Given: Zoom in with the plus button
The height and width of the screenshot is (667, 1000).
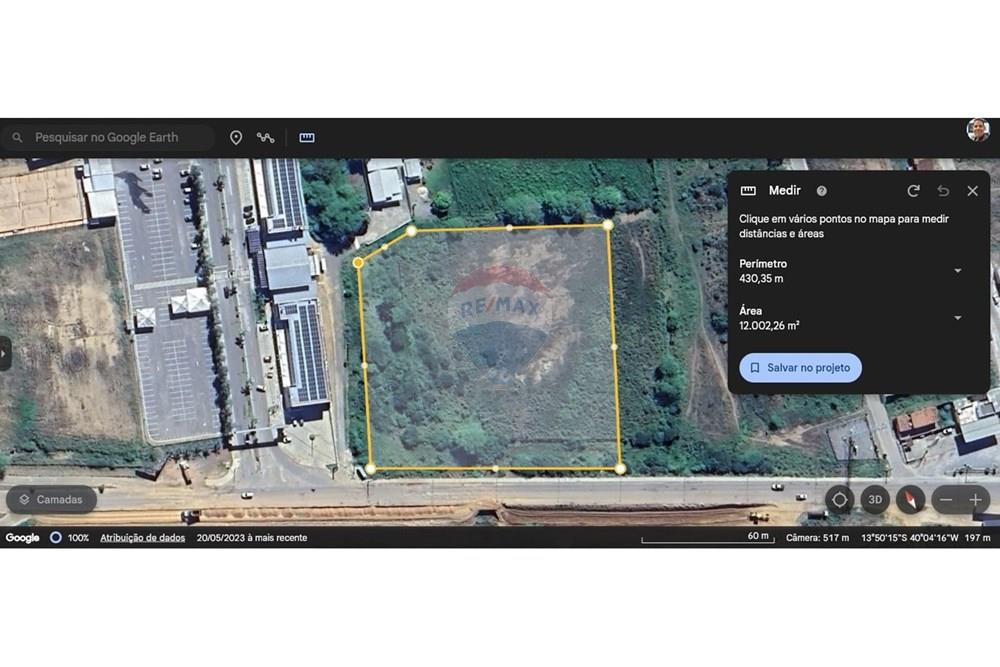Looking at the screenshot, I should pos(976,500).
